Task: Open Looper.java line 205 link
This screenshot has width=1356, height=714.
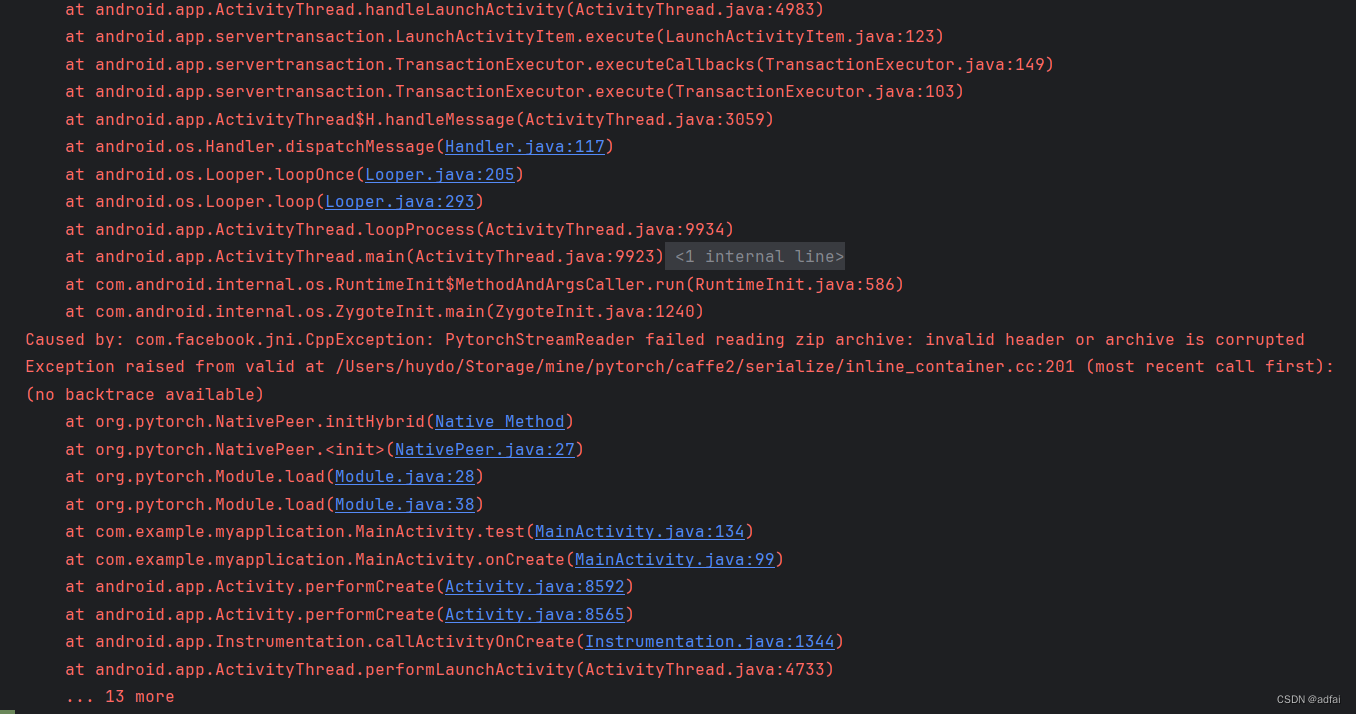Action: (x=440, y=173)
